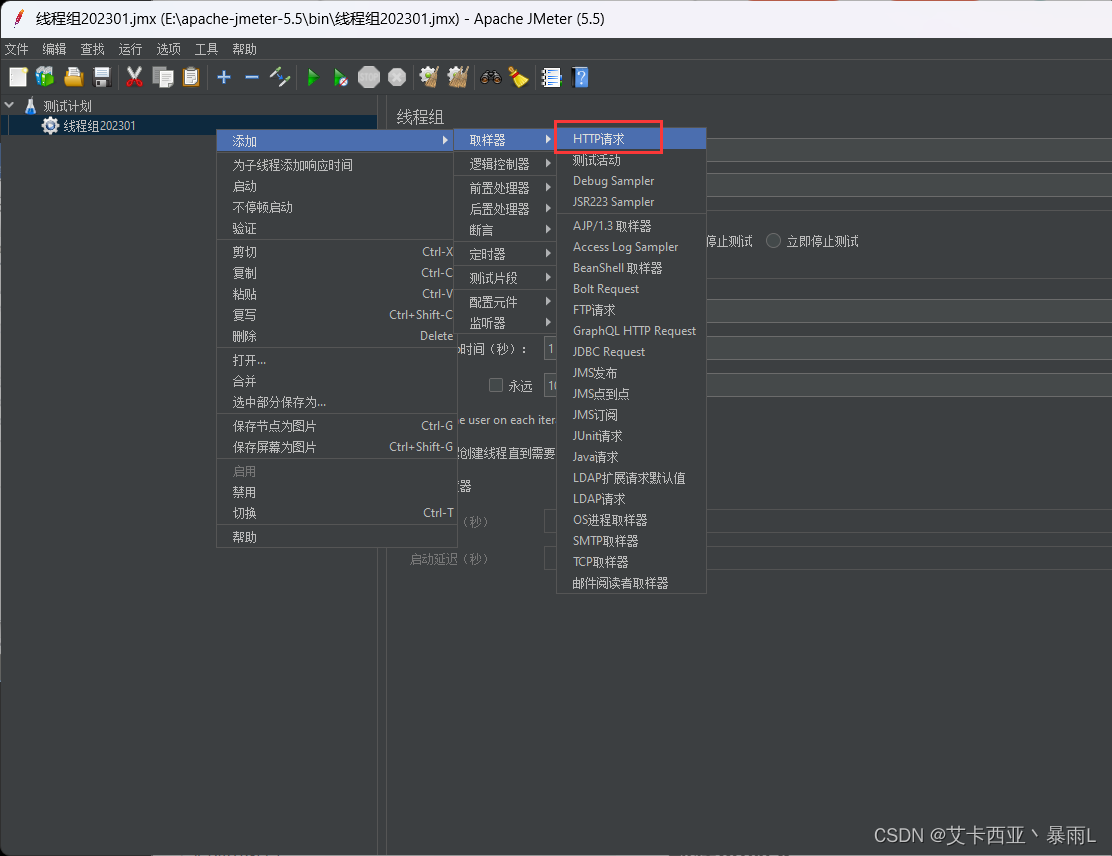Click the Clear All double broom icon
This screenshot has width=1112, height=856.
458,77
